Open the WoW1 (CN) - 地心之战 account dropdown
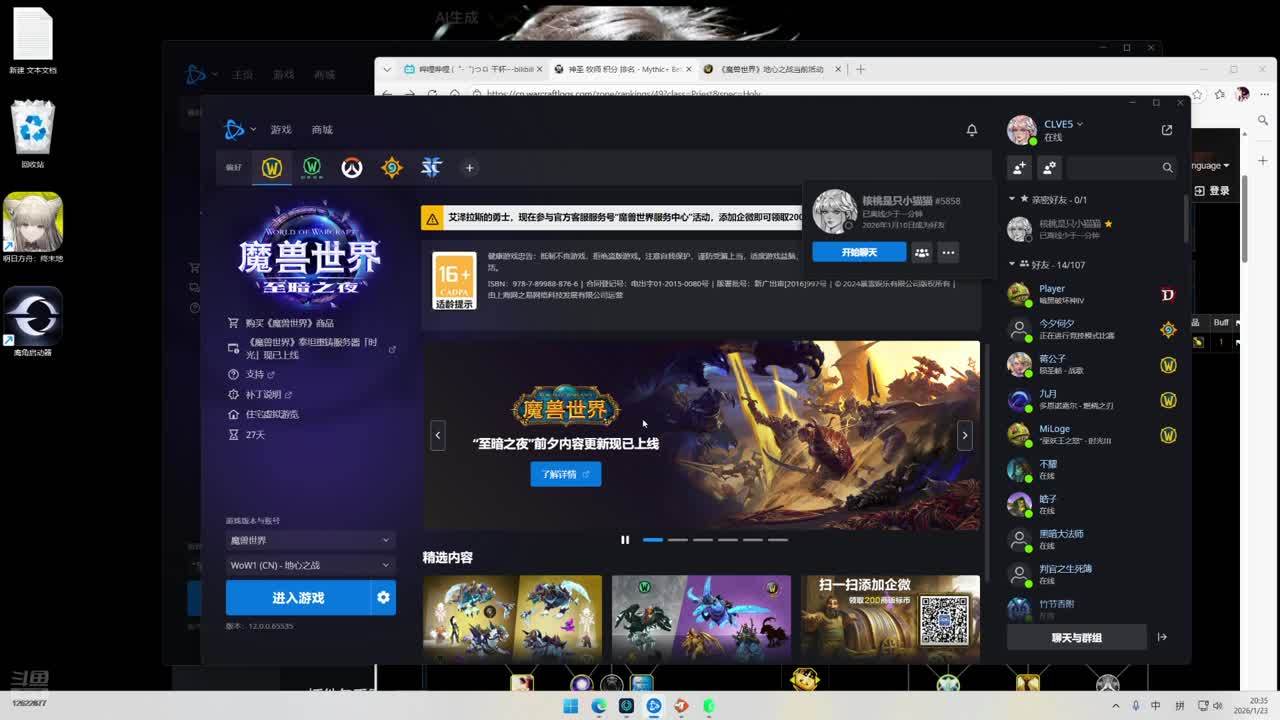Viewport: 1280px width, 720px height. click(310, 565)
